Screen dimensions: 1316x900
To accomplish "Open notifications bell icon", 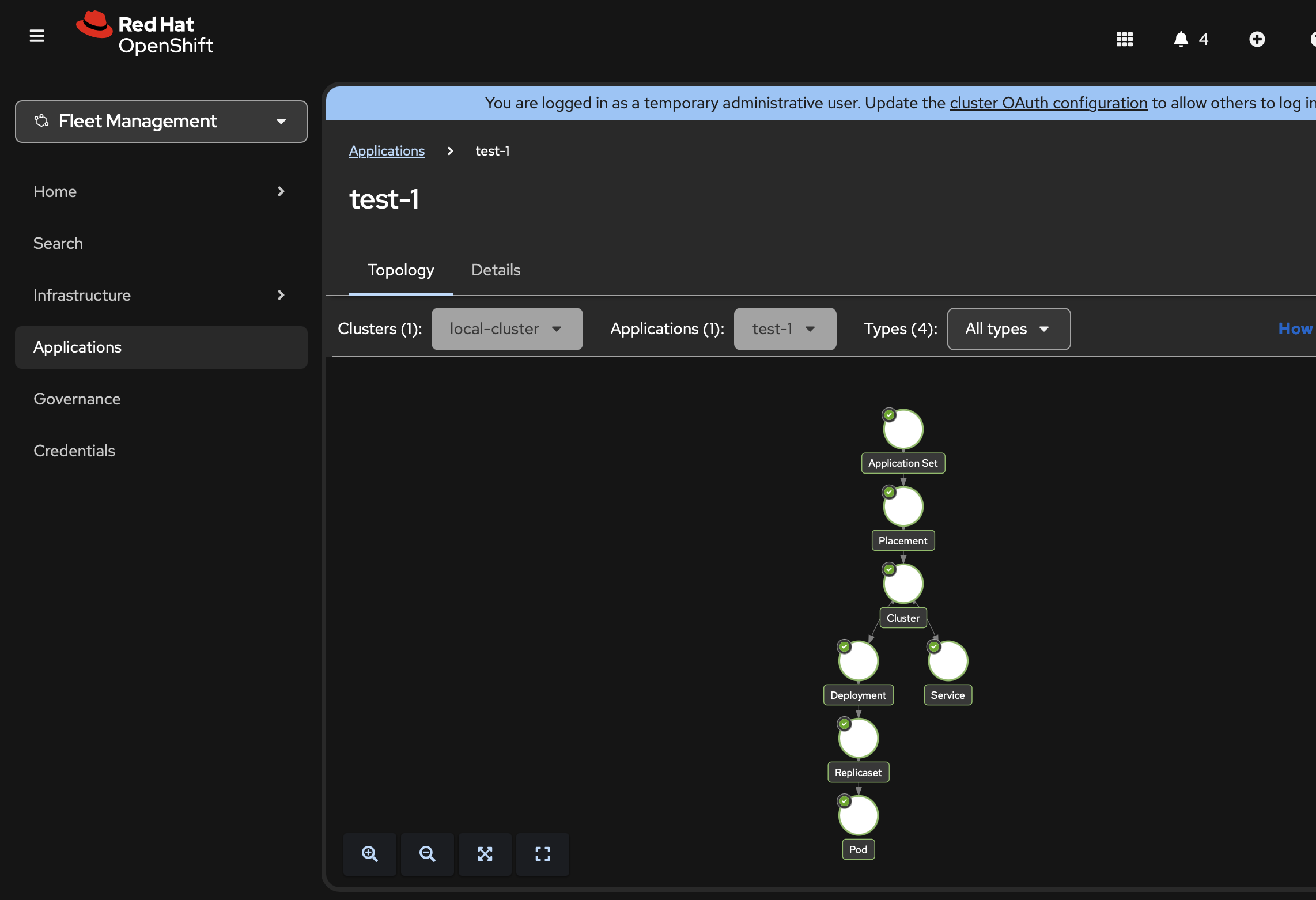I will 1181,39.
